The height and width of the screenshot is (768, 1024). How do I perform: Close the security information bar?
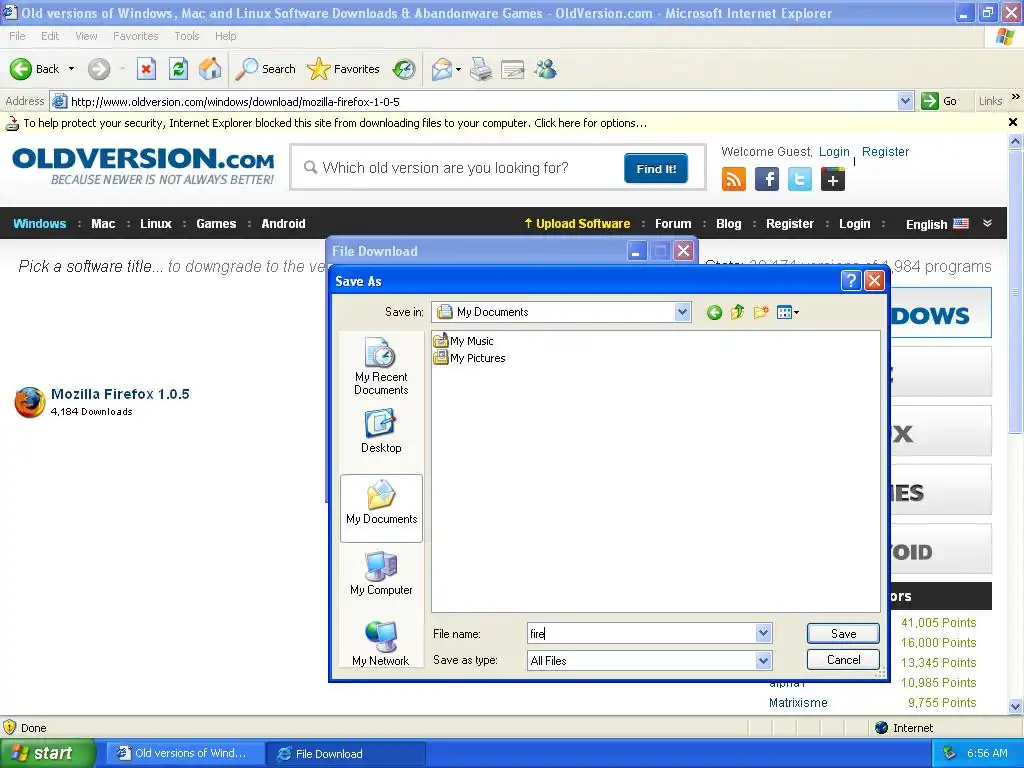pyautogui.click(x=1013, y=122)
